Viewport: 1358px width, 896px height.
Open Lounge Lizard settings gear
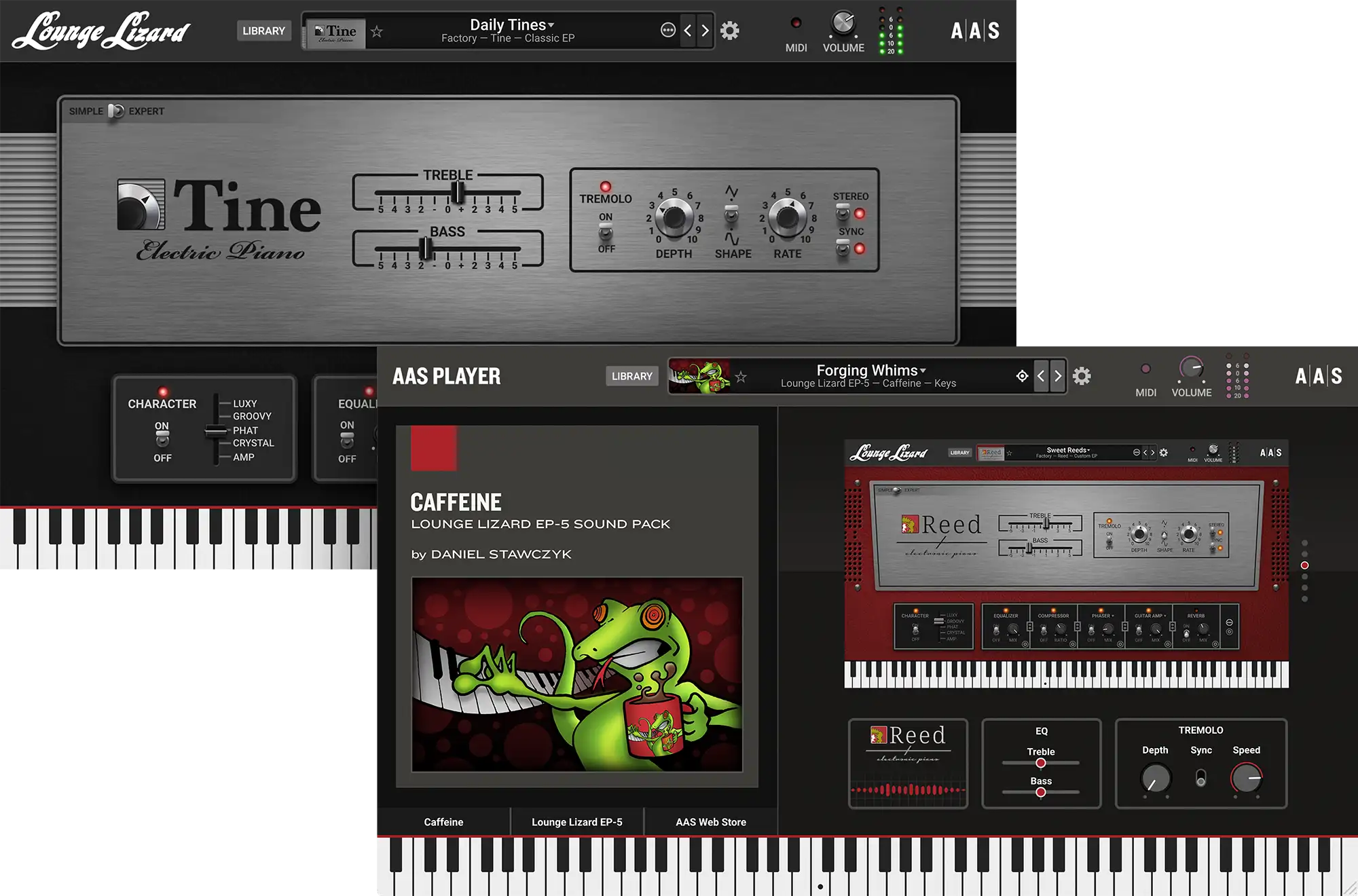tap(729, 31)
